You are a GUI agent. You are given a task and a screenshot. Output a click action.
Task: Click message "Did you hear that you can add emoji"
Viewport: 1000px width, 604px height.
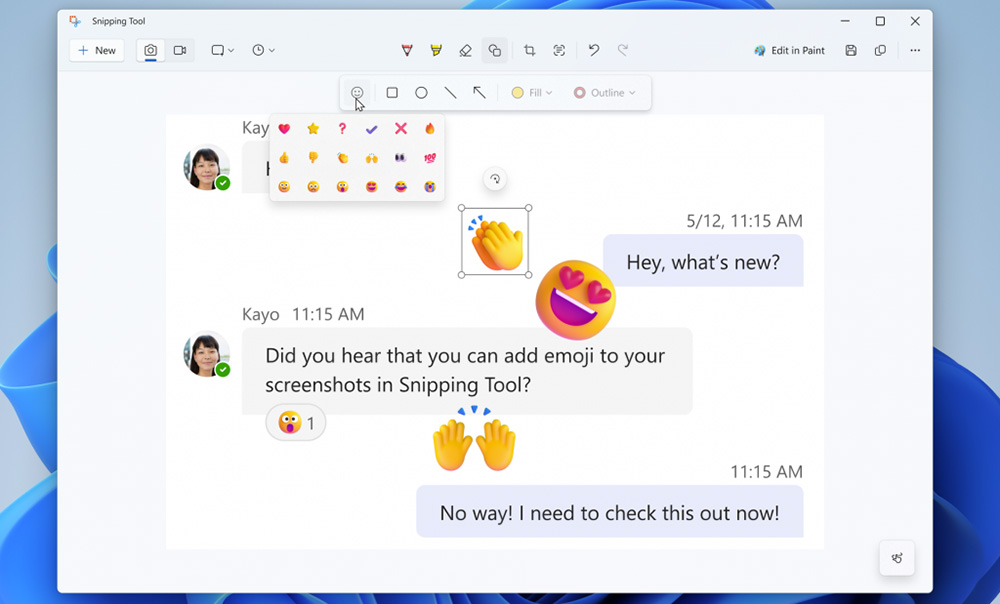(x=467, y=371)
